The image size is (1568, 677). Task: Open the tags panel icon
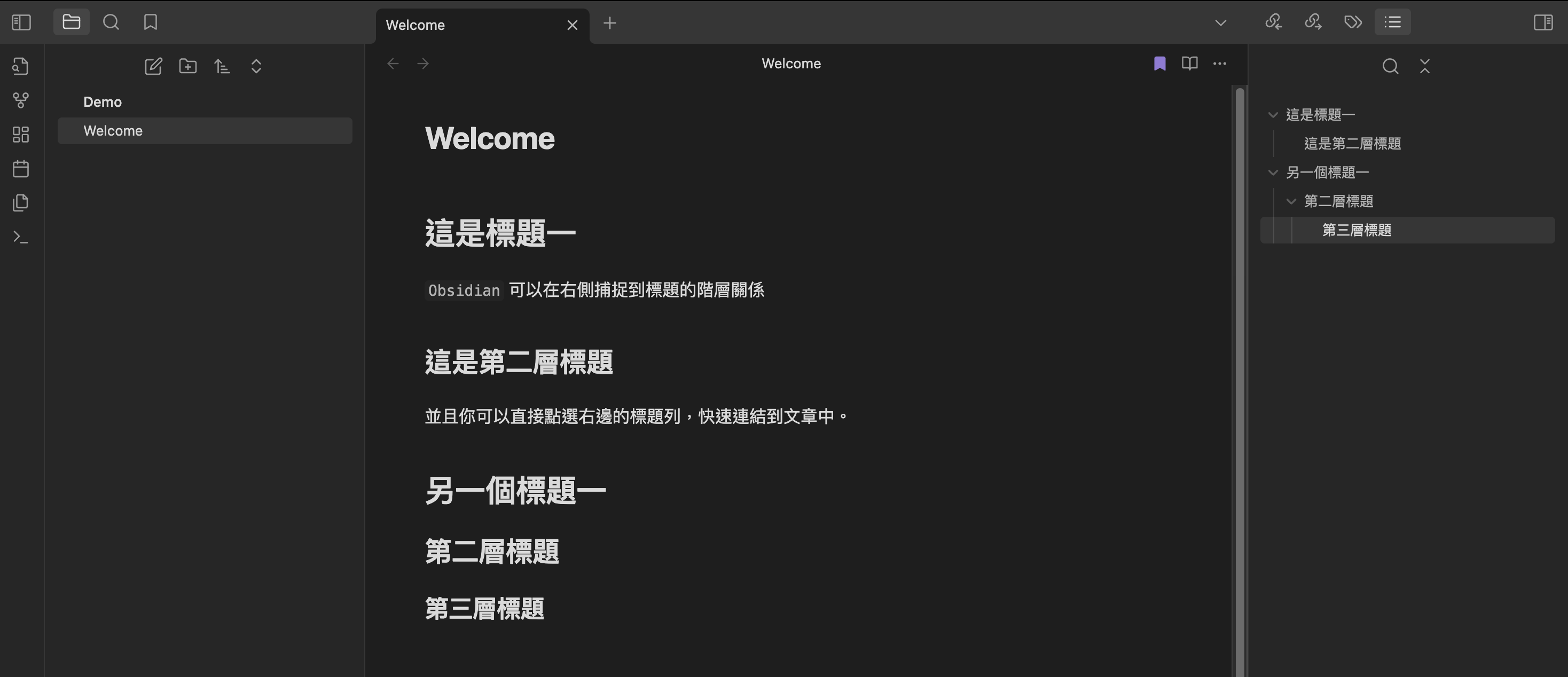1353,22
